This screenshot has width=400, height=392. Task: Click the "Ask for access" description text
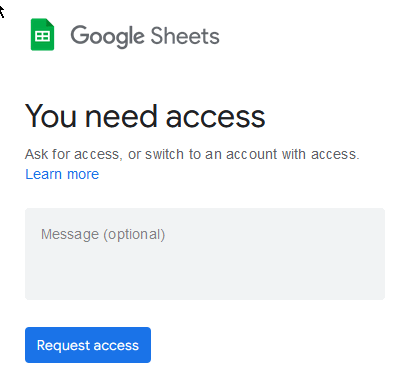(192, 154)
